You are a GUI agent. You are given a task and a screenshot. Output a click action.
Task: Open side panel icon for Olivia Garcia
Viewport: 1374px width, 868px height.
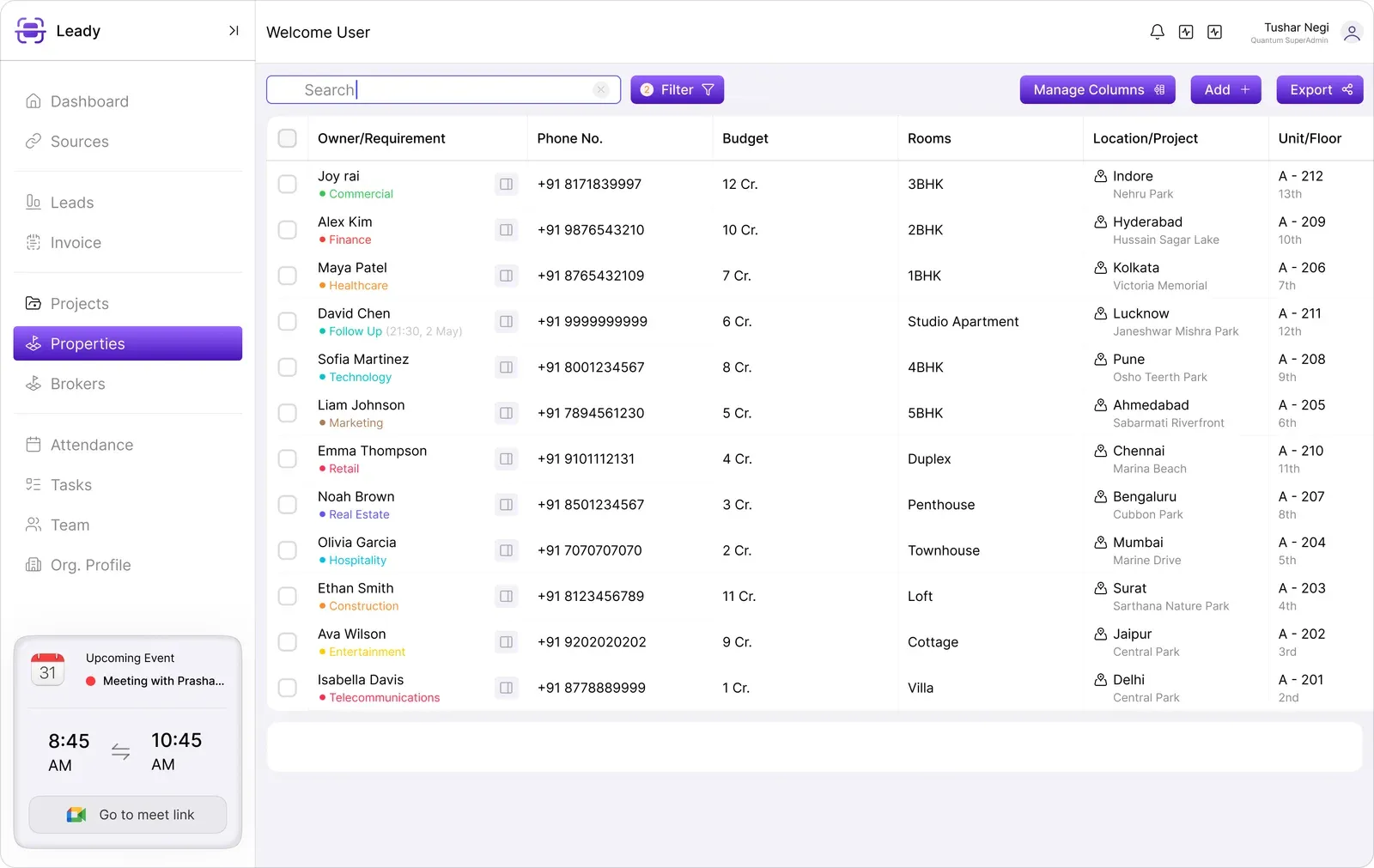tap(507, 550)
